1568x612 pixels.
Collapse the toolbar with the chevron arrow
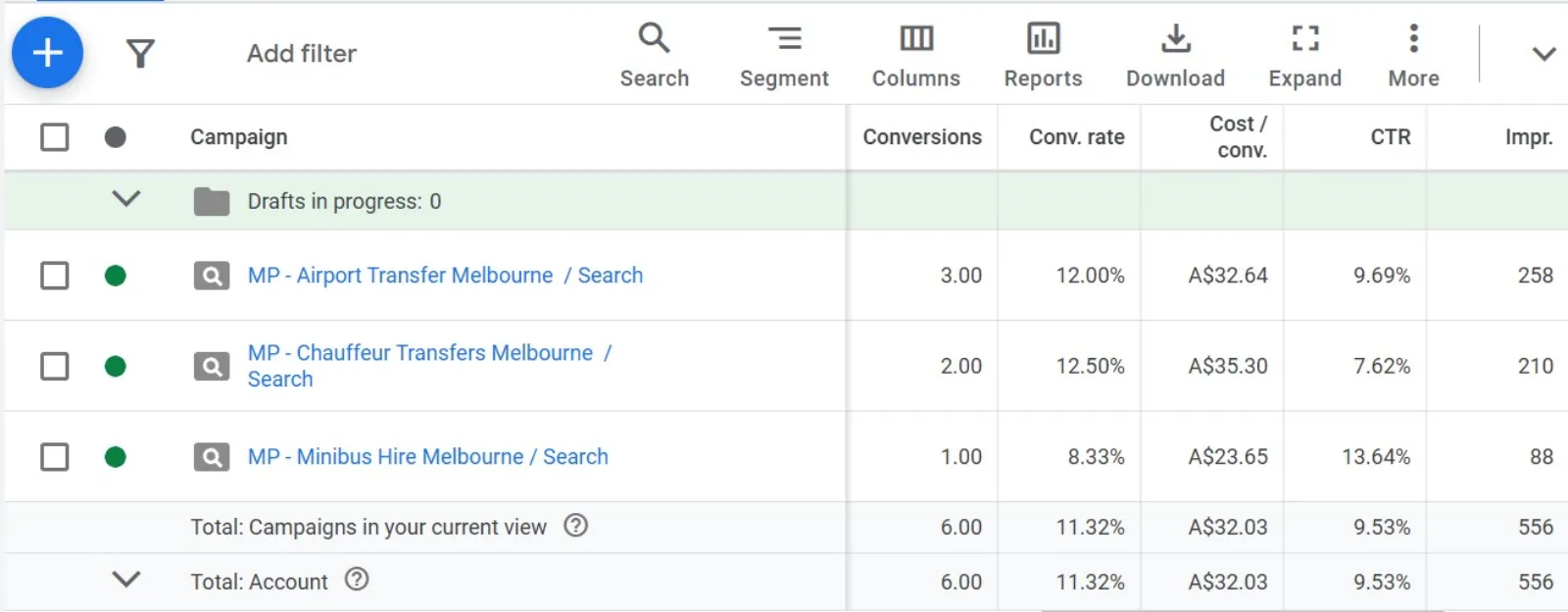click(1543, 54)
